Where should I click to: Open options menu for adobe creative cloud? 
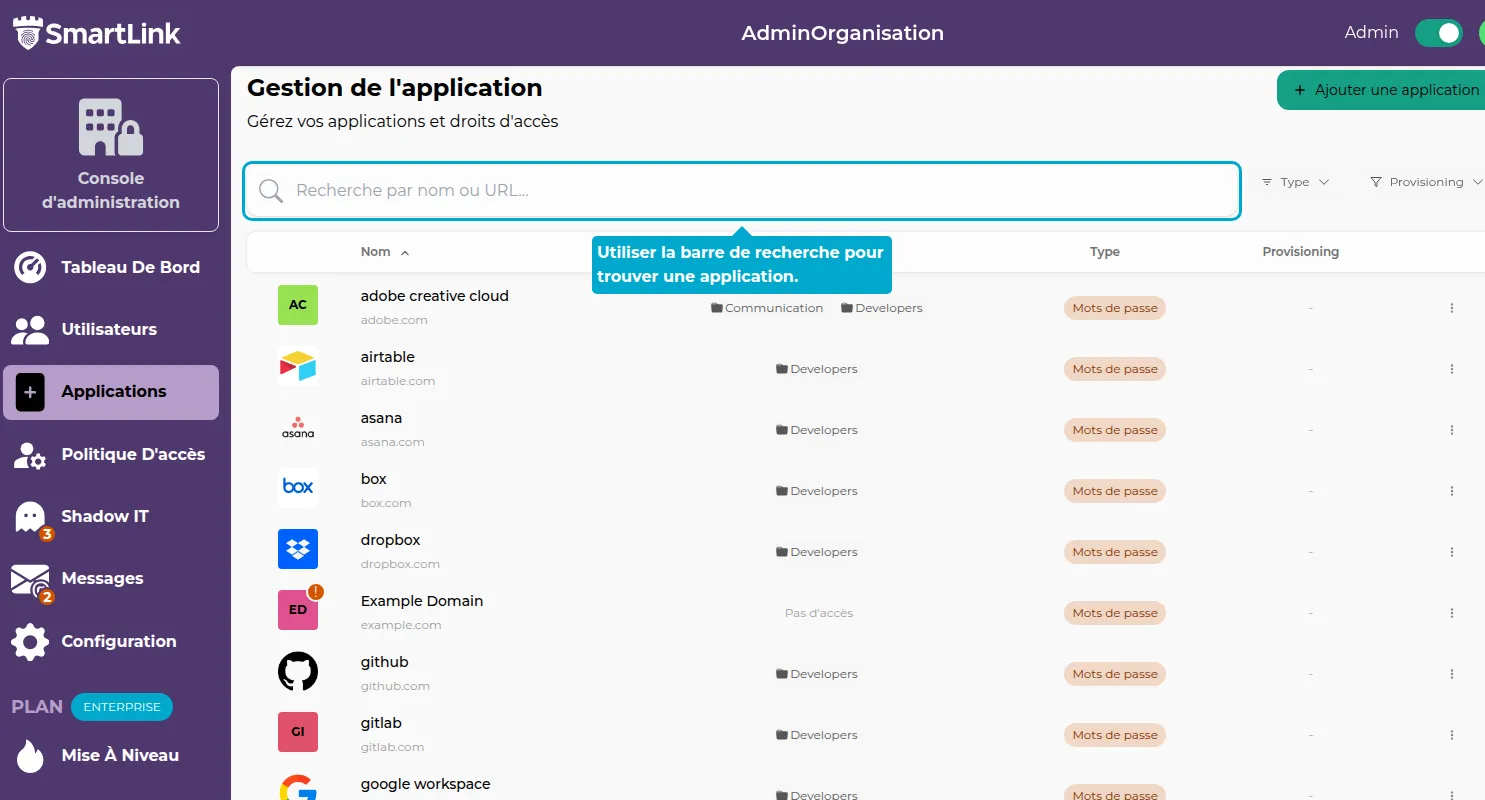[x=1452, y=308]
